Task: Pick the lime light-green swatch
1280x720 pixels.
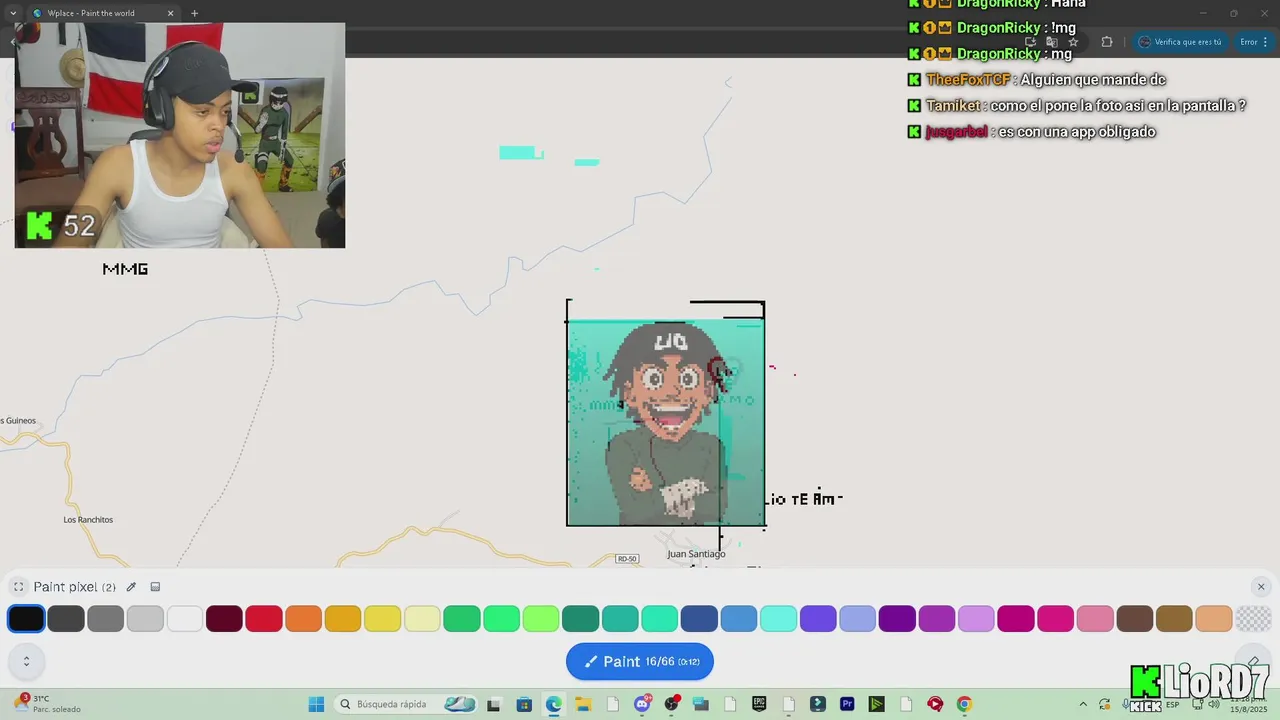Action: point(541,619)
